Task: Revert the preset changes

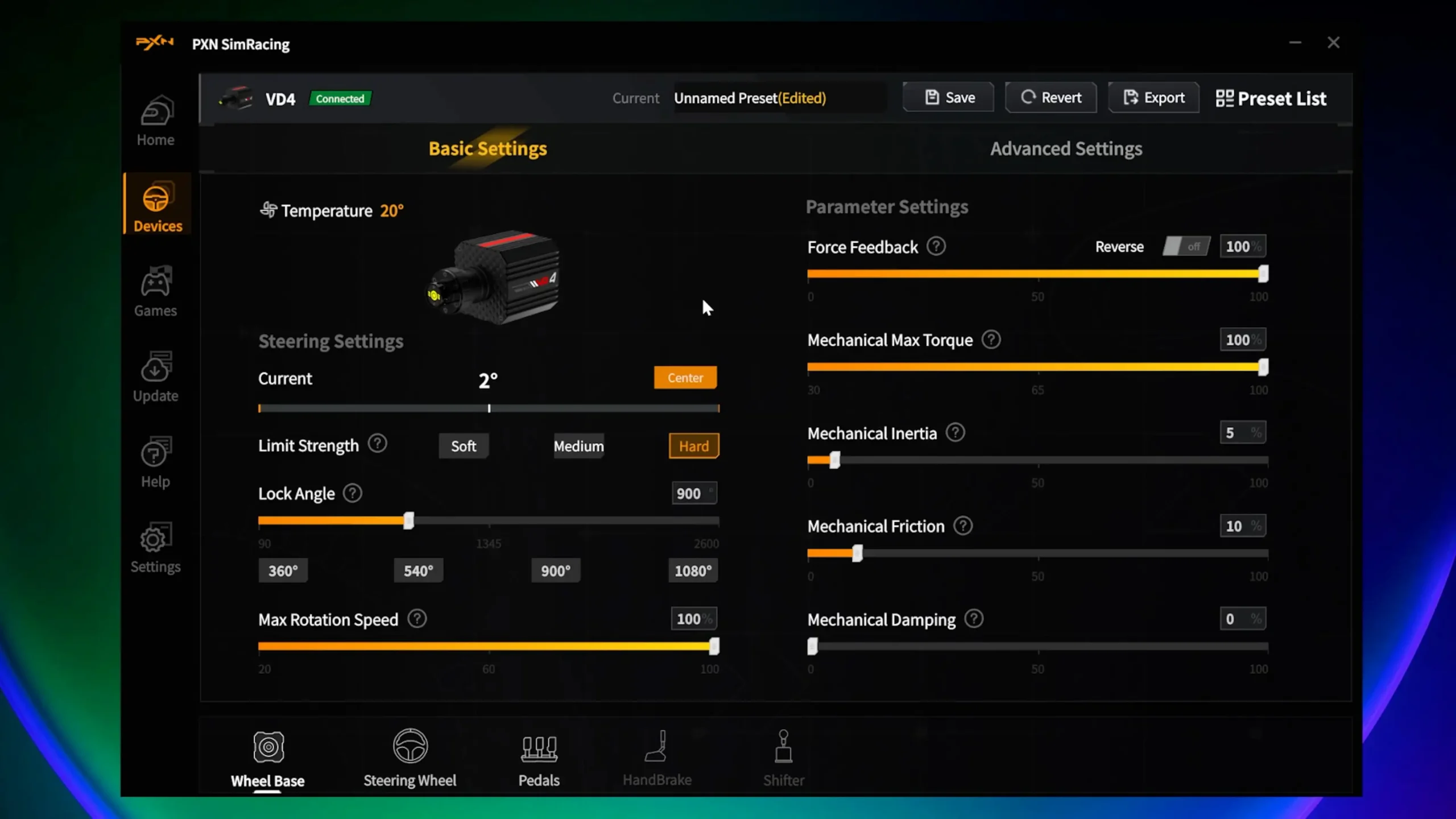Action: [1050, 97]
